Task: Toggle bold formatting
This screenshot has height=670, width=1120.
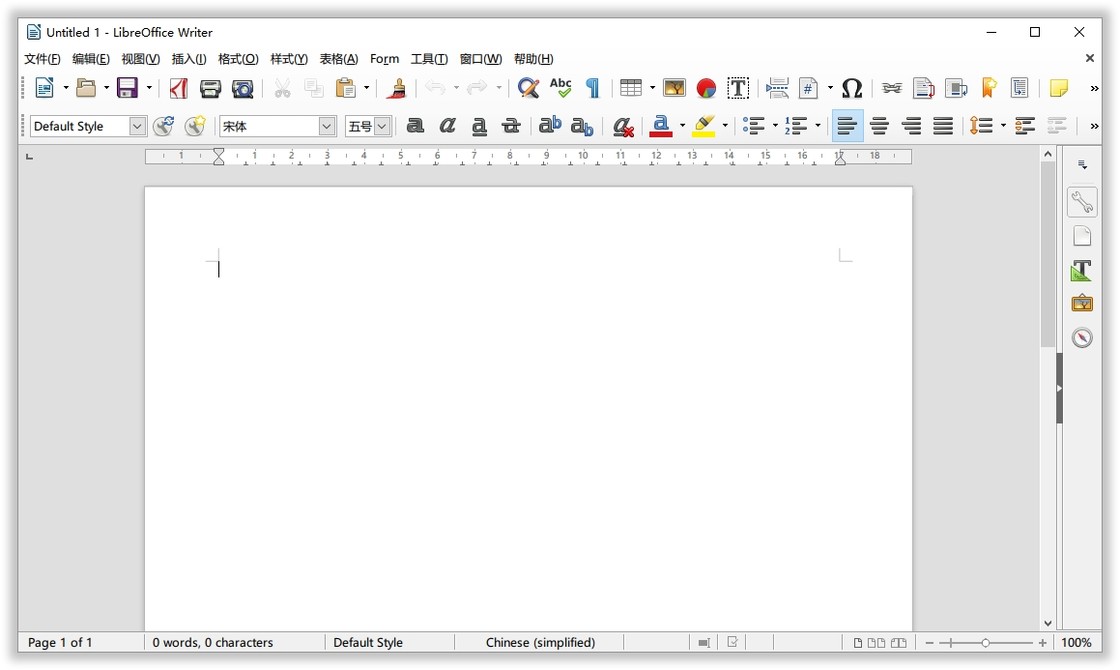Action: click(415, 126)
